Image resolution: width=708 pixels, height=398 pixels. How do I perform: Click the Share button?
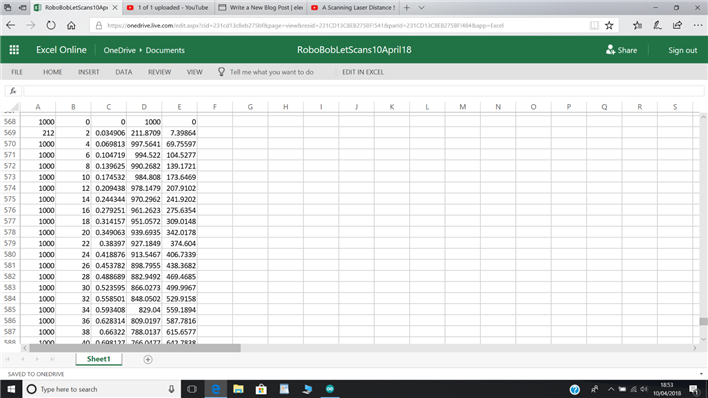coord(622,50)
